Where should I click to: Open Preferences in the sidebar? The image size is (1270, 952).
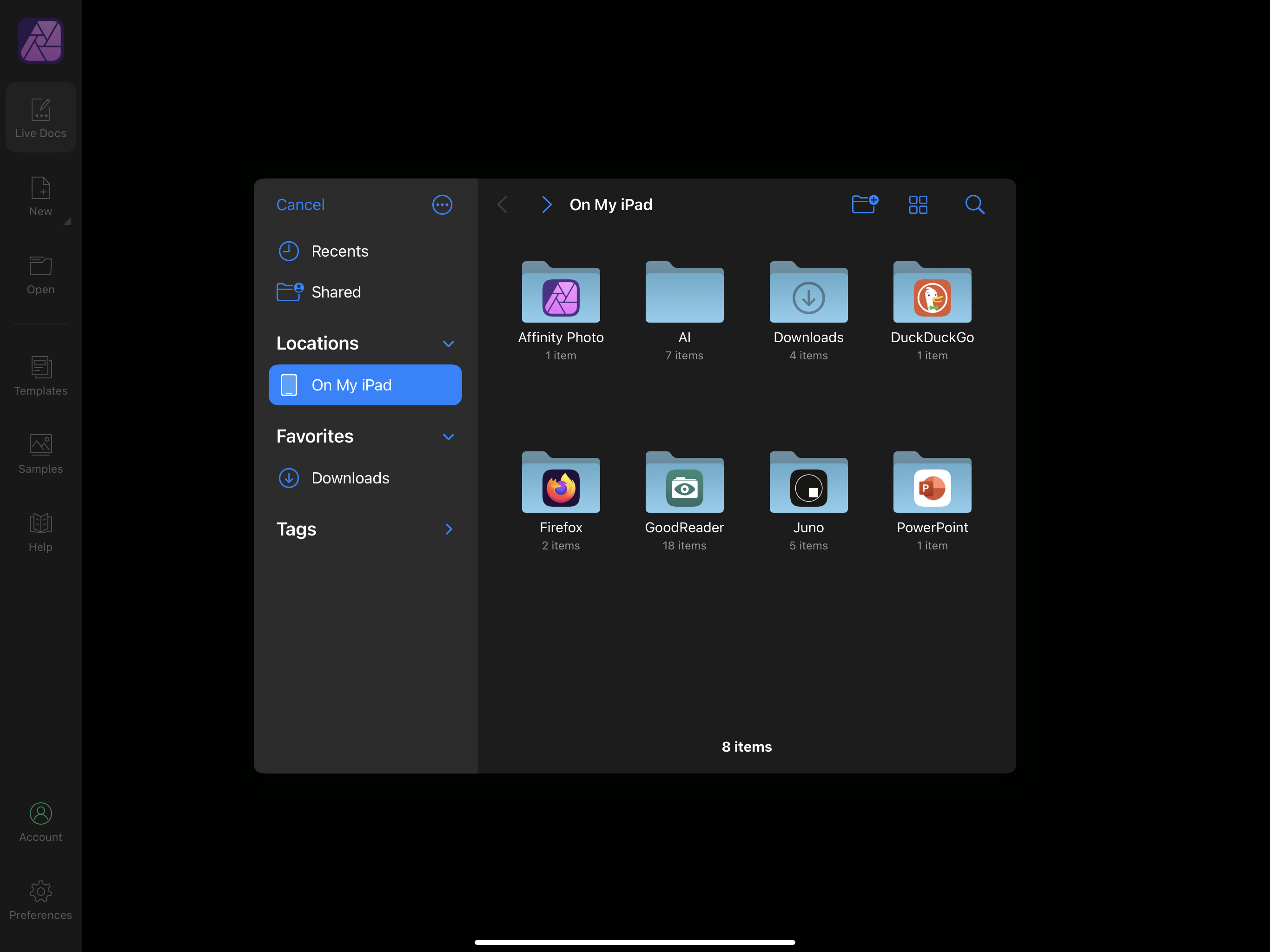pyautogui.click(x=41, y=901)
